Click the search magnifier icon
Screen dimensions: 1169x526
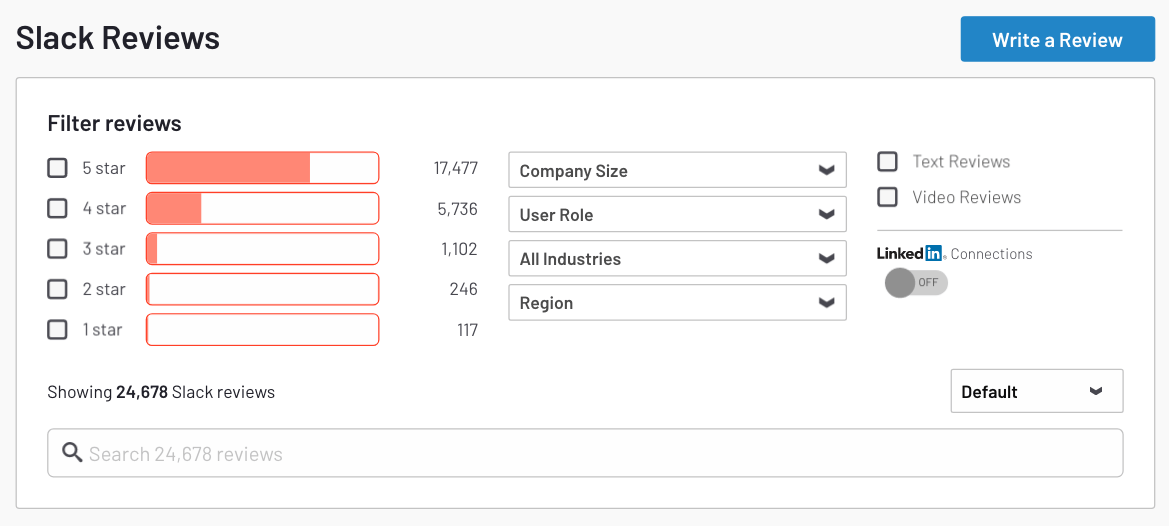(72, 452)
